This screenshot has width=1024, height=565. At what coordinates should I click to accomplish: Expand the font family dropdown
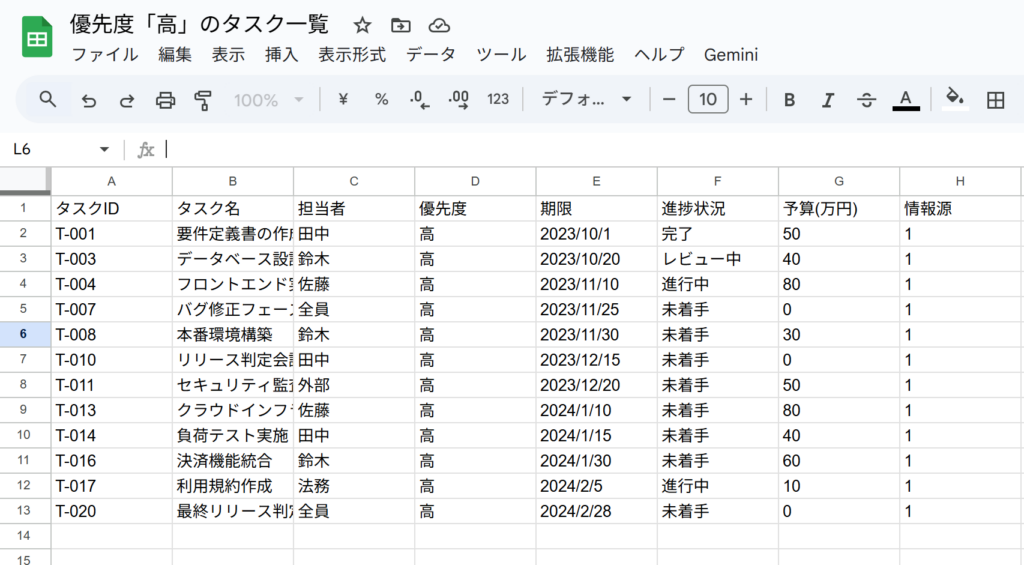tap(587, 99)
